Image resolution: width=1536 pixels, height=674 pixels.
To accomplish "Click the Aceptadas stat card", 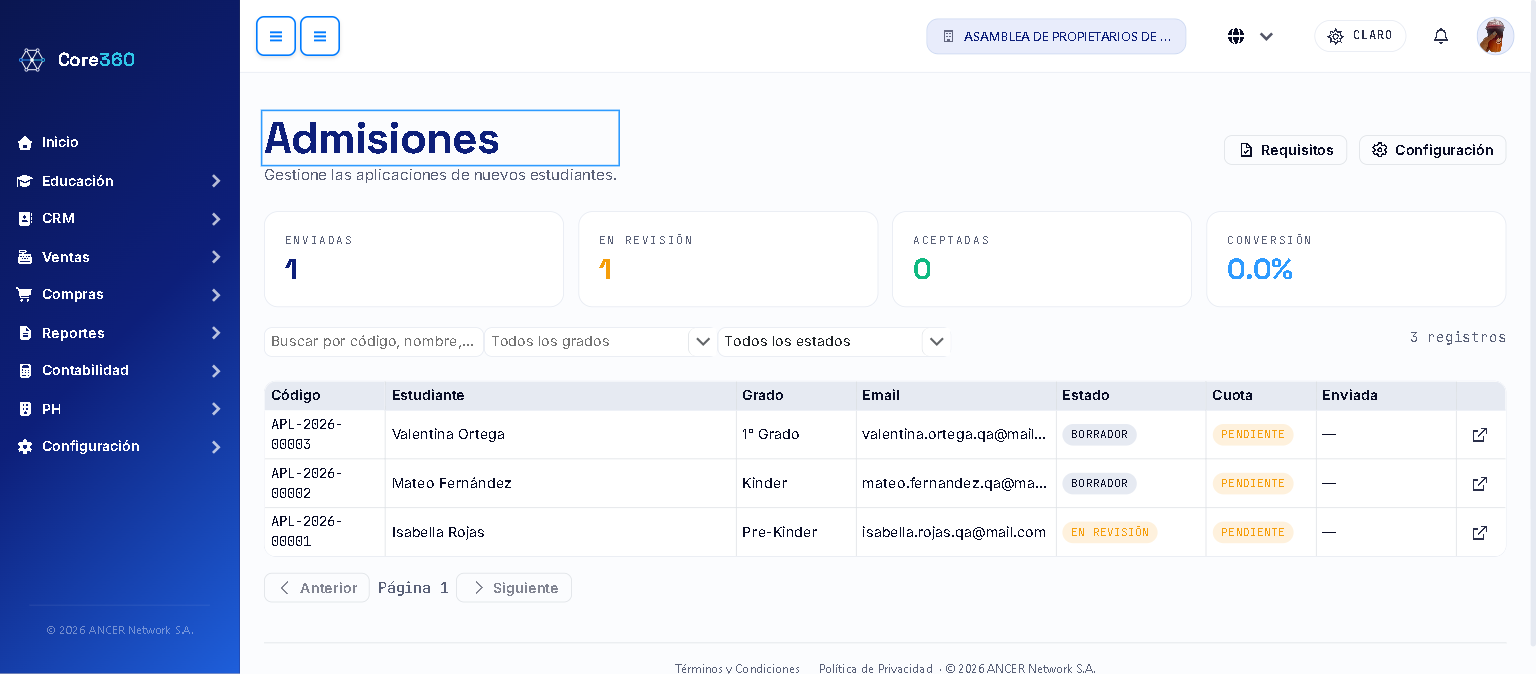I will (x=1042, y=259).
